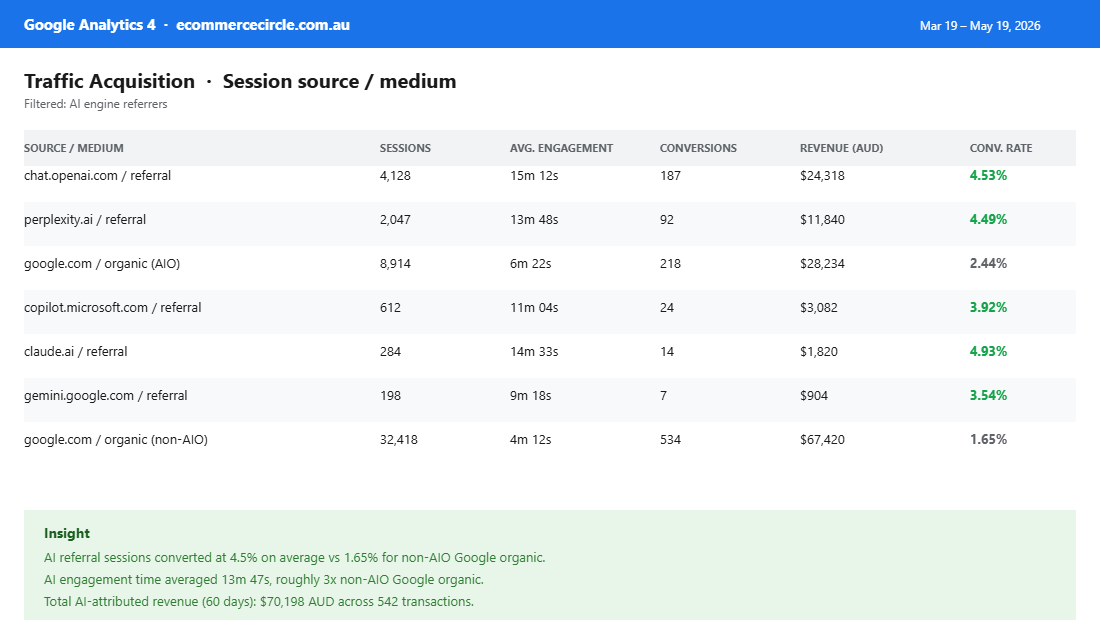Image resolution: width=1100 pixels, height=640 pixels.
Task: Sort by the CONV. RATE column header
Action: (1001, 148)
